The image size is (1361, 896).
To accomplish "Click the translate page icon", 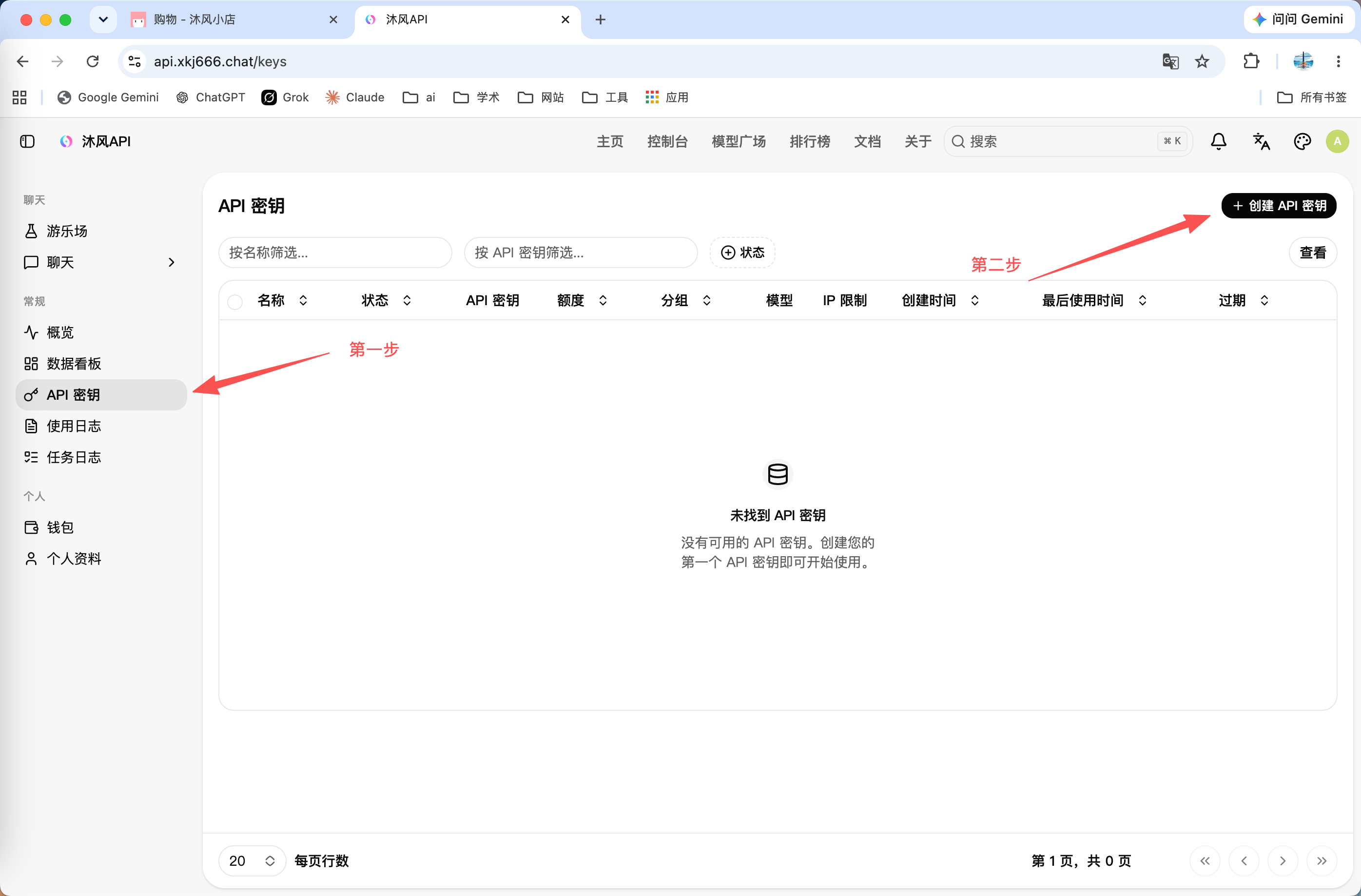I will tap(1170, 61).
